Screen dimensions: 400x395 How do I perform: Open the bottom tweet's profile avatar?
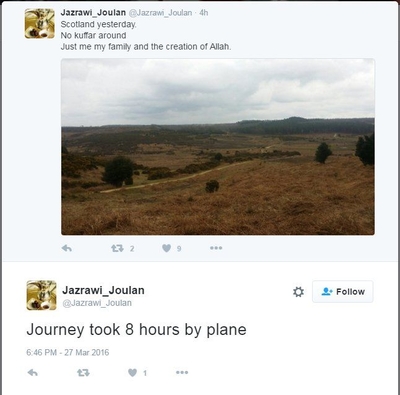41,295
